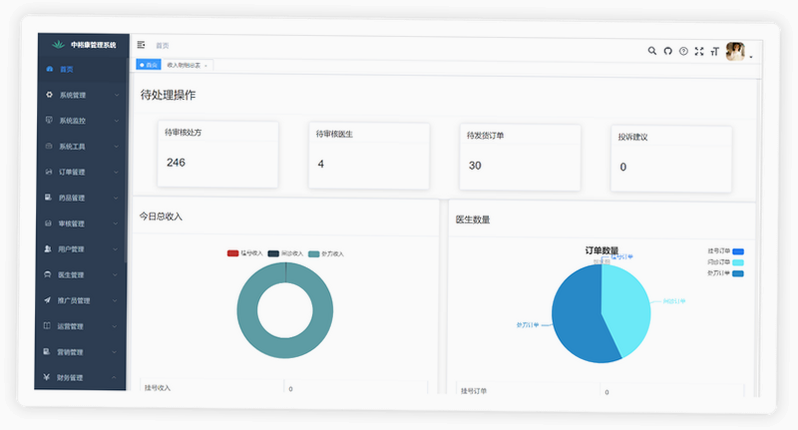Click the dark blue 处方订单 pie slice

578,318
